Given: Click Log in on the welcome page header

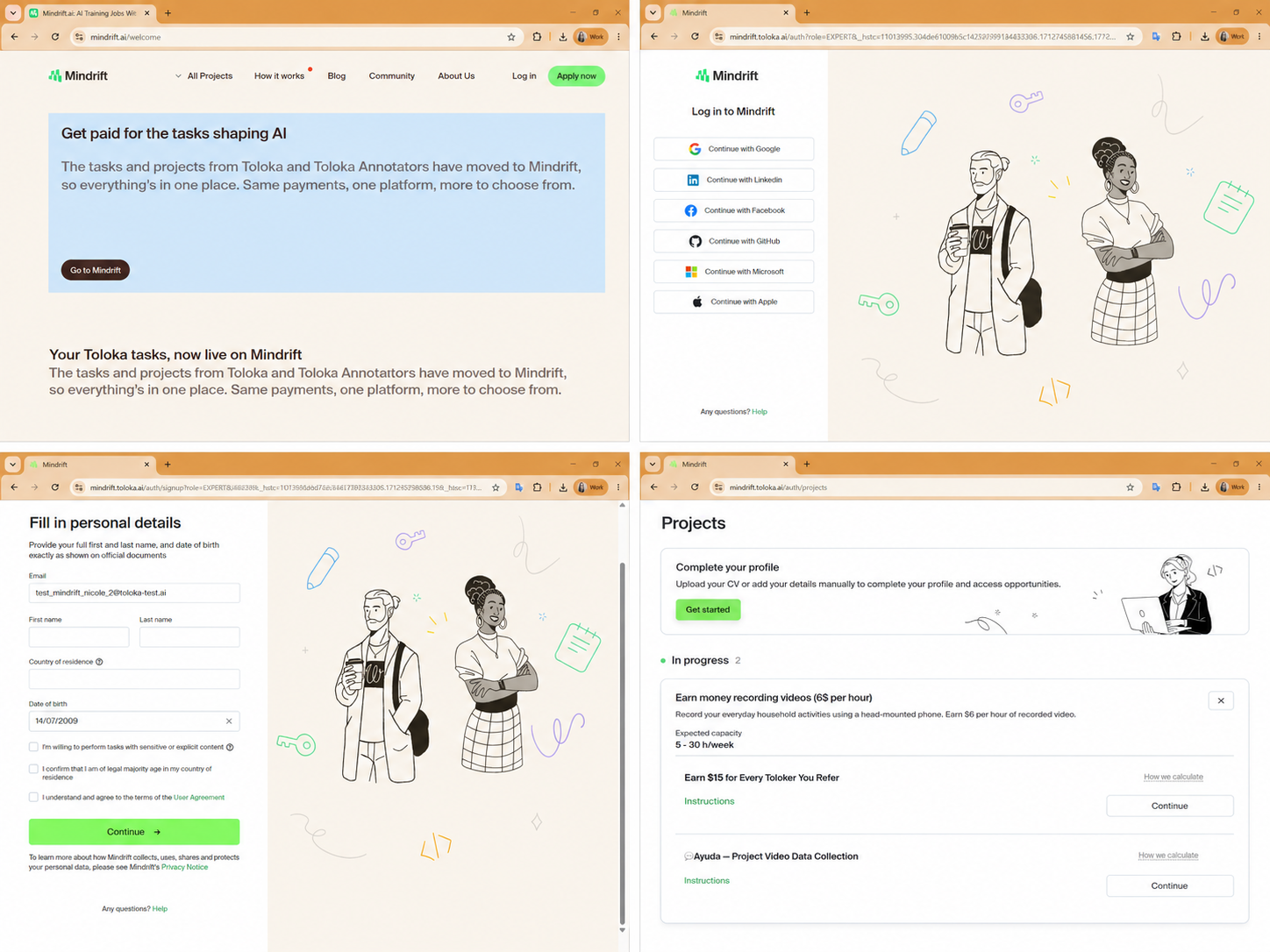Looking at the screenshot, I should 524,76.
